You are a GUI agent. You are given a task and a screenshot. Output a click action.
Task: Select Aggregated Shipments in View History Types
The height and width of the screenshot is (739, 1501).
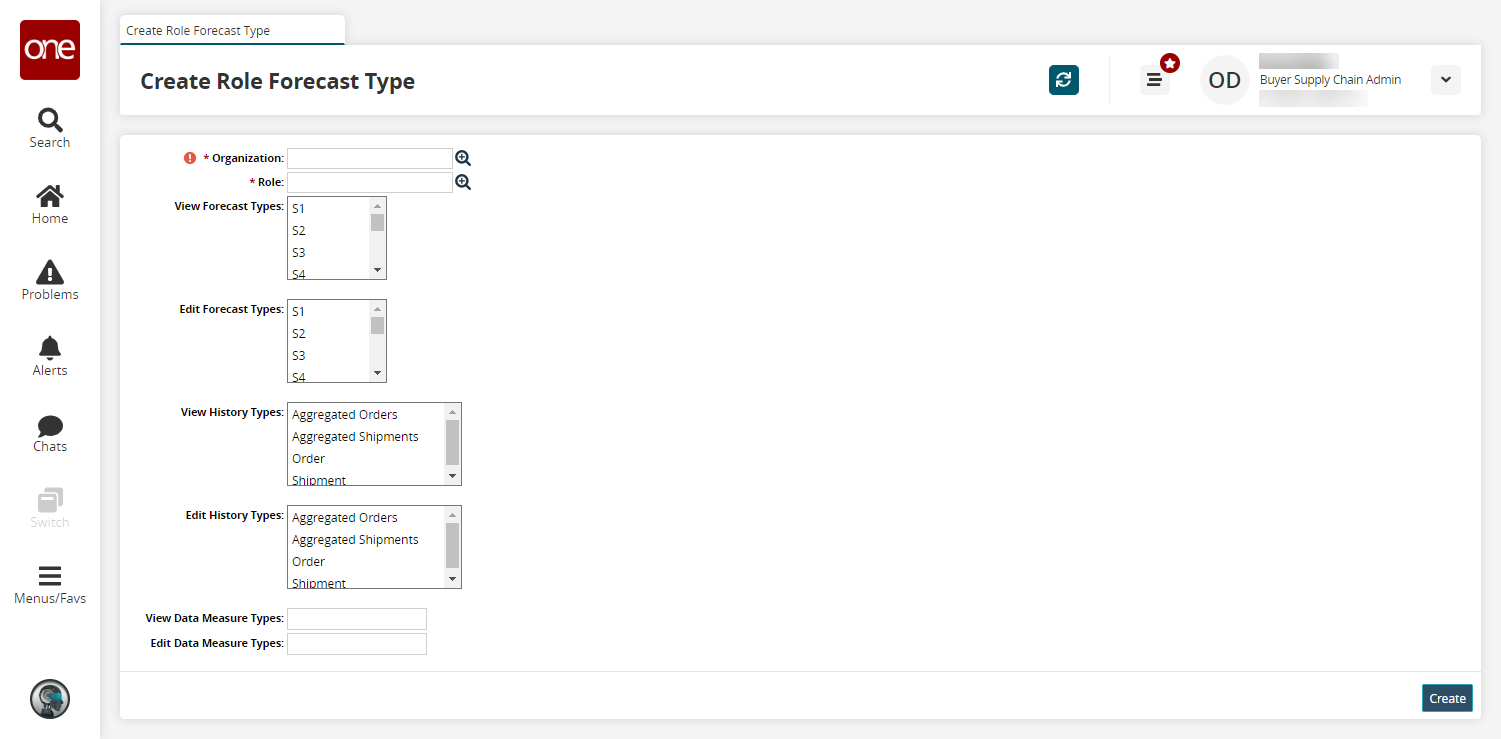click(x=366, y=437)
